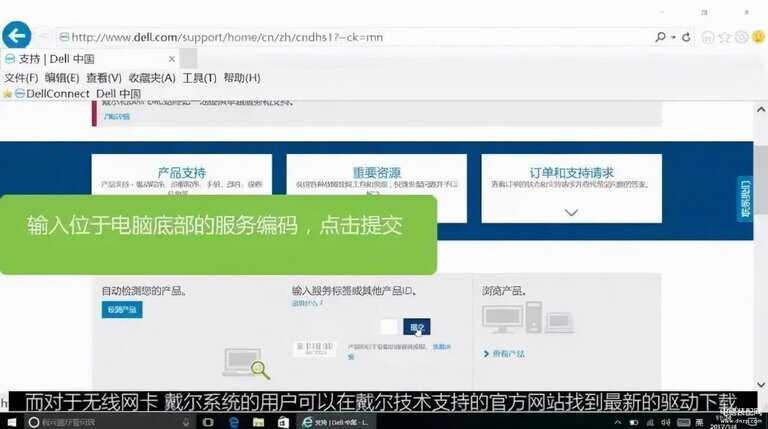Open a new tab button
This screenshot has width=768, height=429.
(188, 59)
